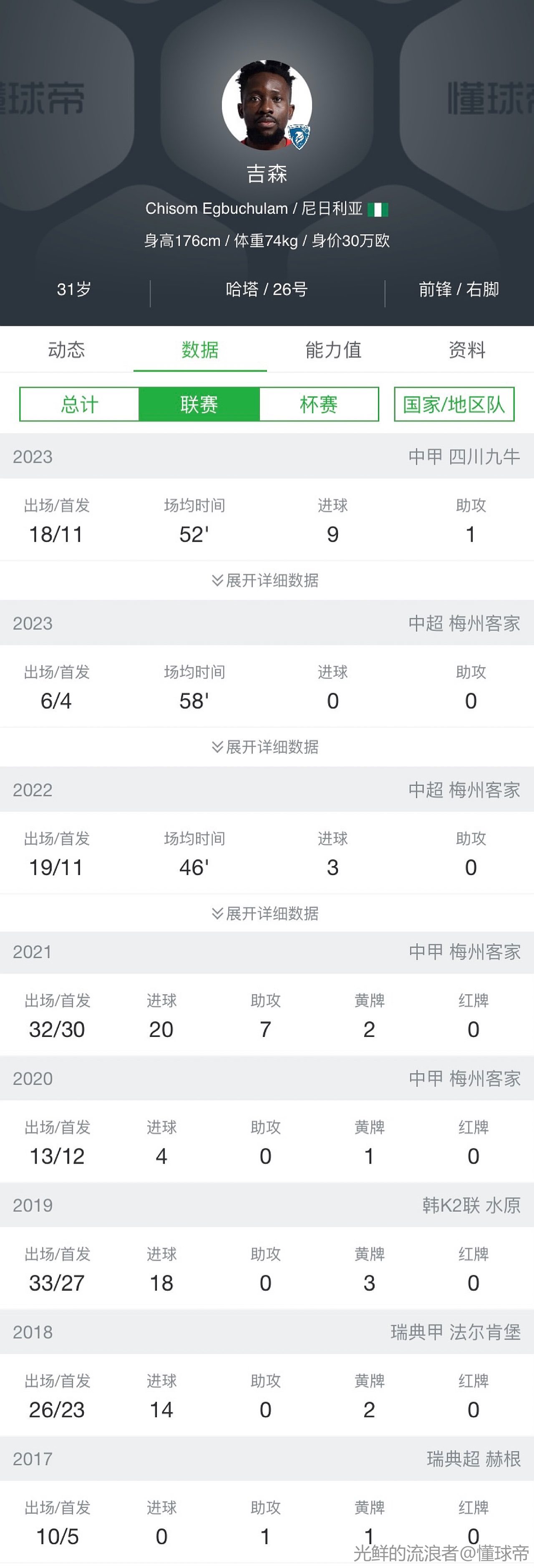Select the 杯赛 filter
The height and width of the screenshot is (1568, 534).
[319, 404]
